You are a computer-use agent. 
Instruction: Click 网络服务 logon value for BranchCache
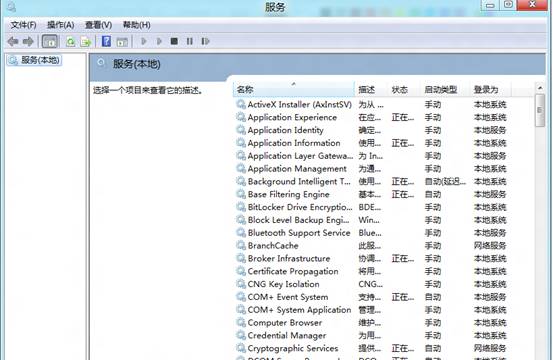click(x=490, y=246)
